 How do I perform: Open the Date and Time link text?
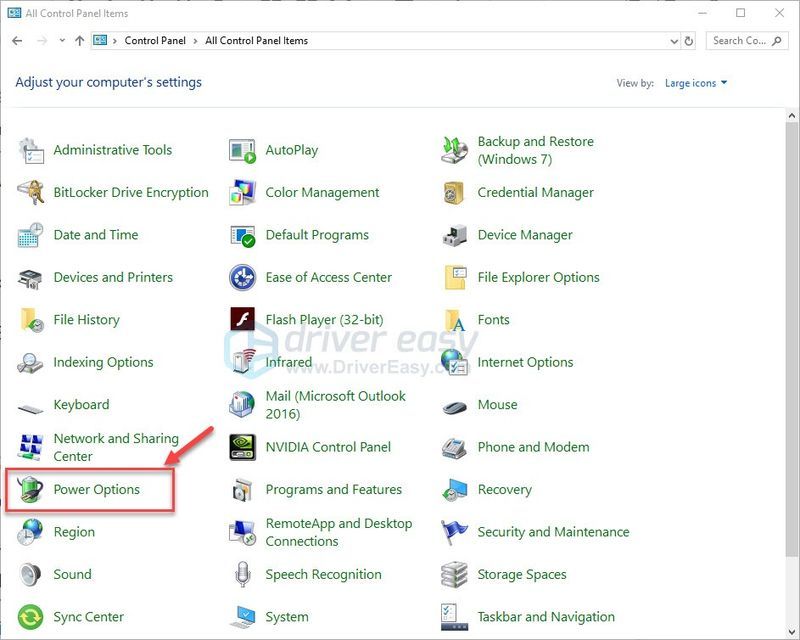pyautogui.click(x=96, y=235)
